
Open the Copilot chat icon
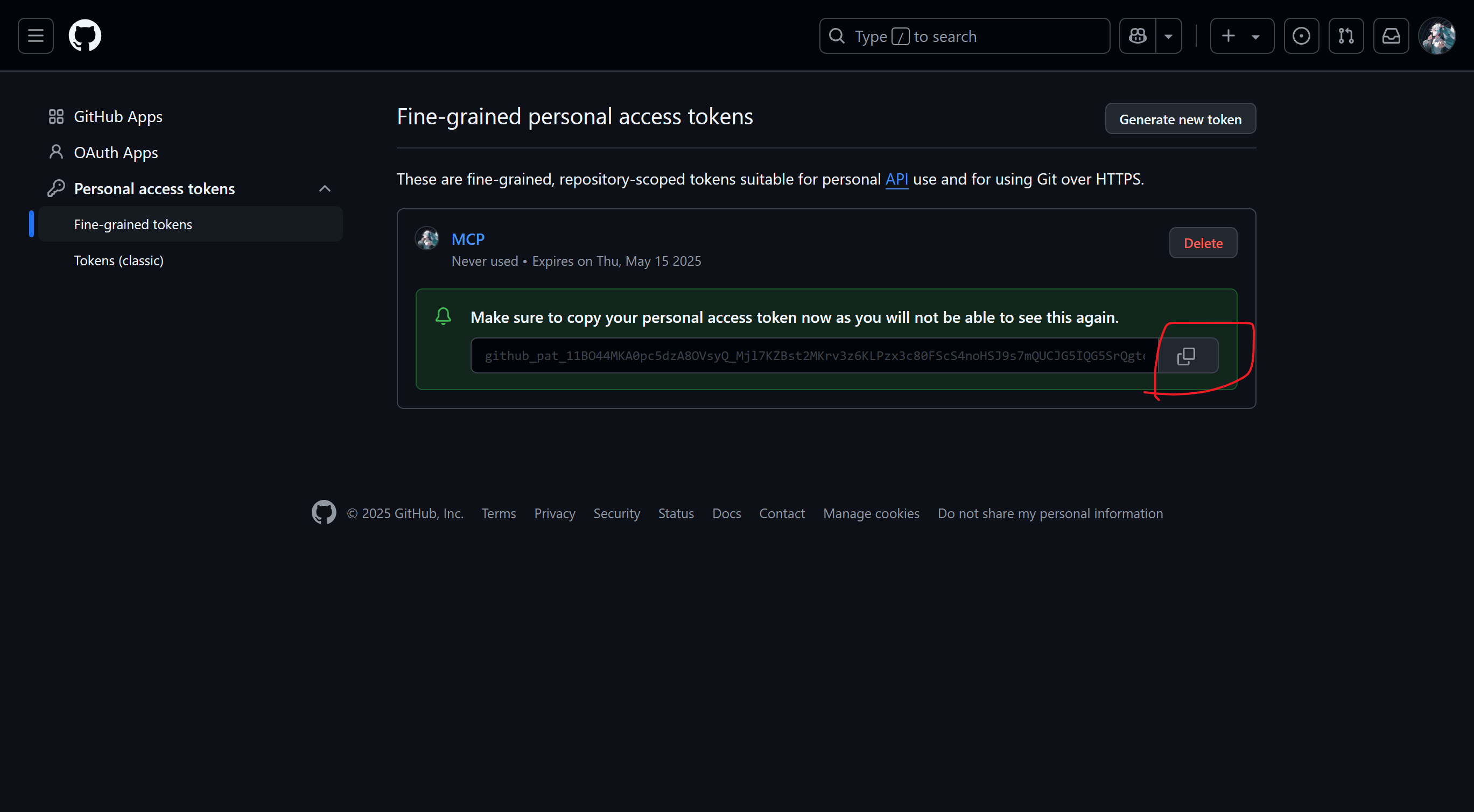[1138, 36]
